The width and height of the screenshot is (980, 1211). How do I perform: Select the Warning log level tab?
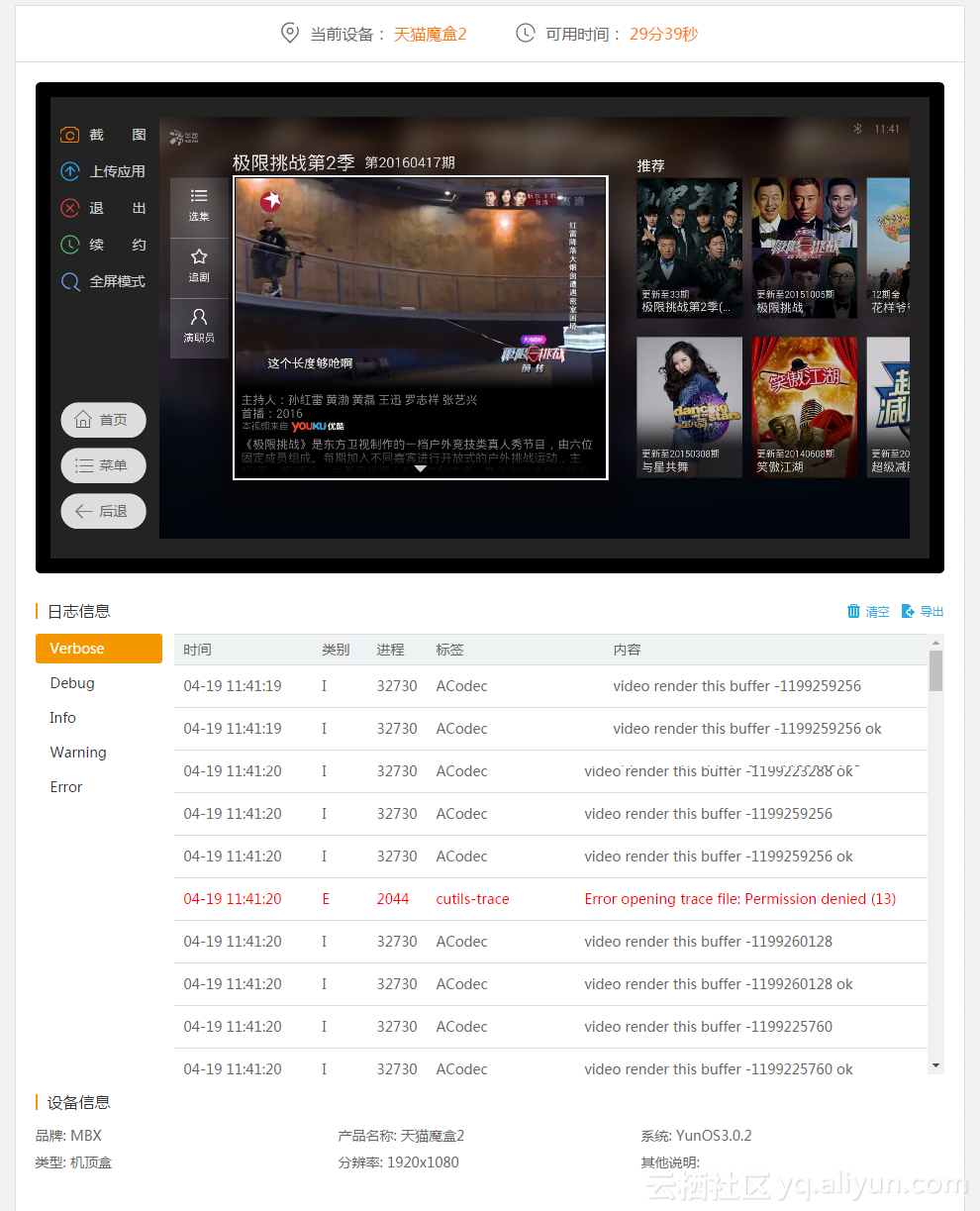coord(78,753)
